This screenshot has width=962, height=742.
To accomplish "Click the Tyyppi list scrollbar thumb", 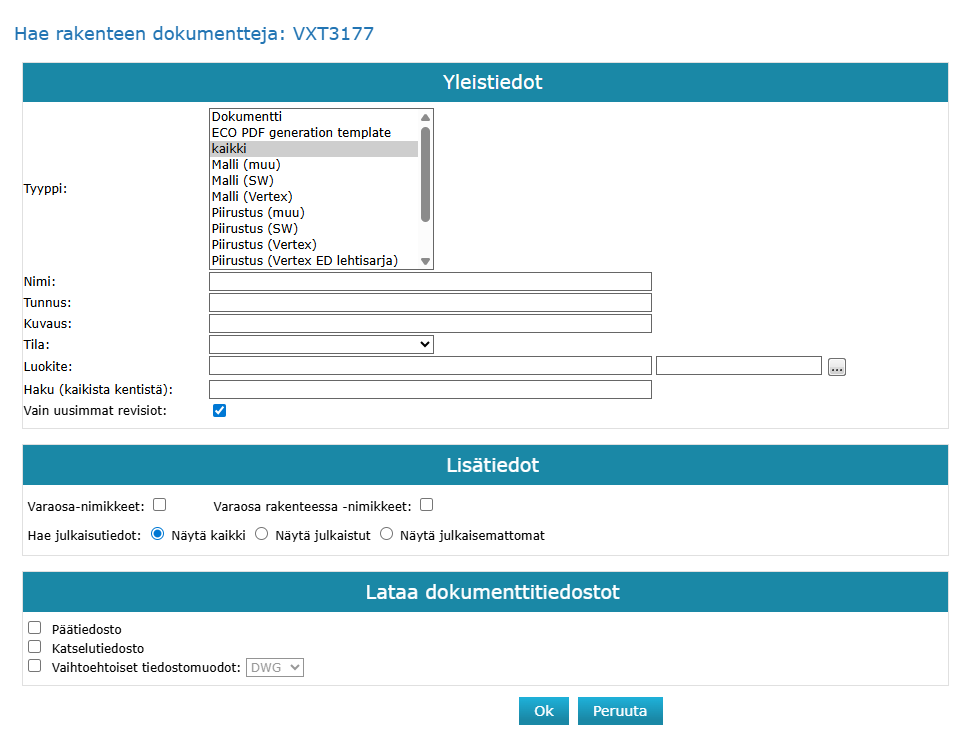I will coord(425,174).
